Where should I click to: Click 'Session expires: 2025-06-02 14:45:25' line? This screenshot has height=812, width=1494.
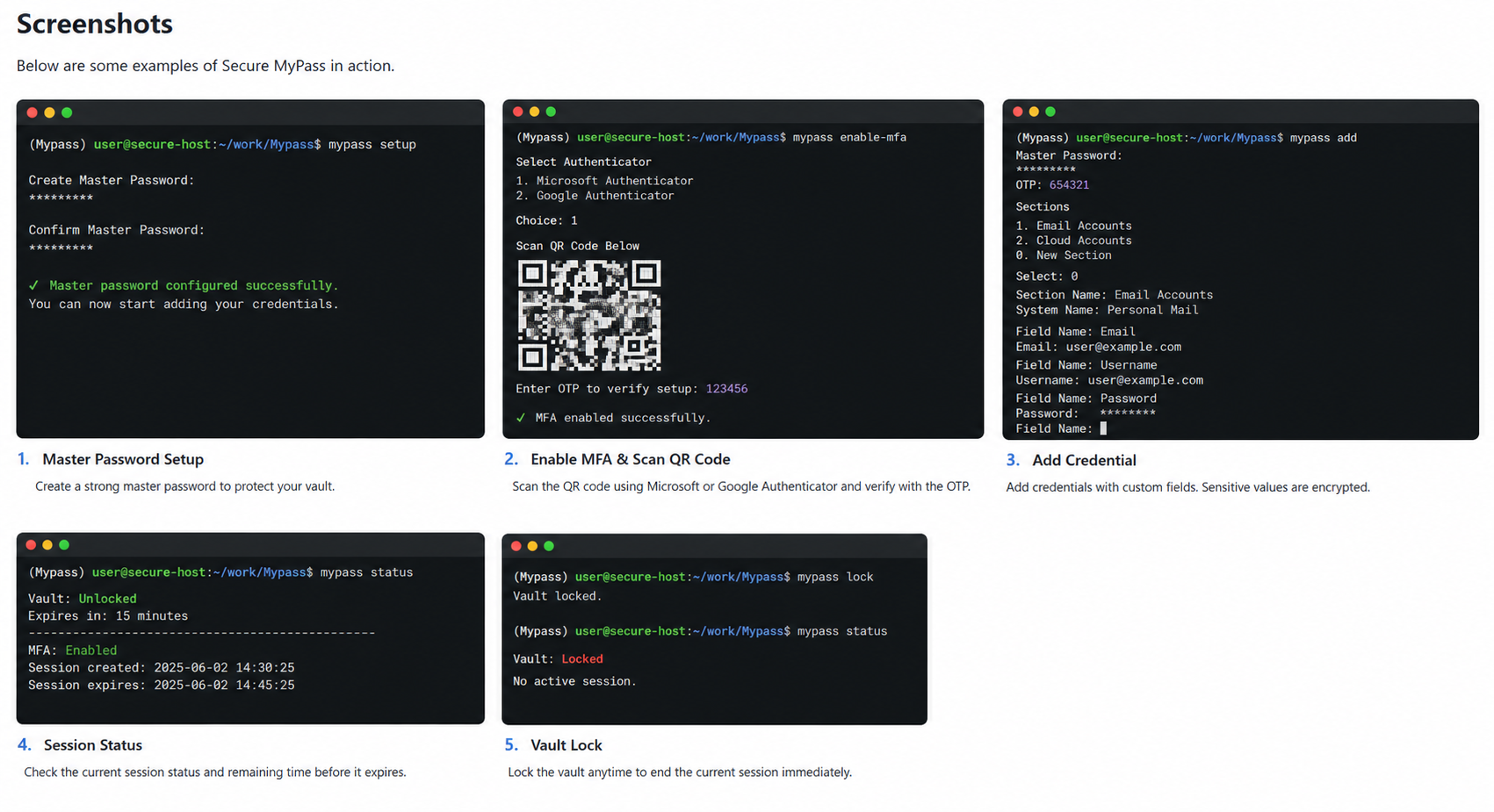click(162, 686)
